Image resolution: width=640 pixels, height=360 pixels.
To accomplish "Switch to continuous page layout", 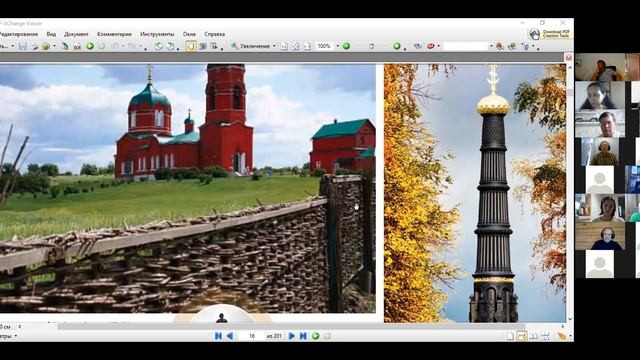I will (x=522, y=336).
